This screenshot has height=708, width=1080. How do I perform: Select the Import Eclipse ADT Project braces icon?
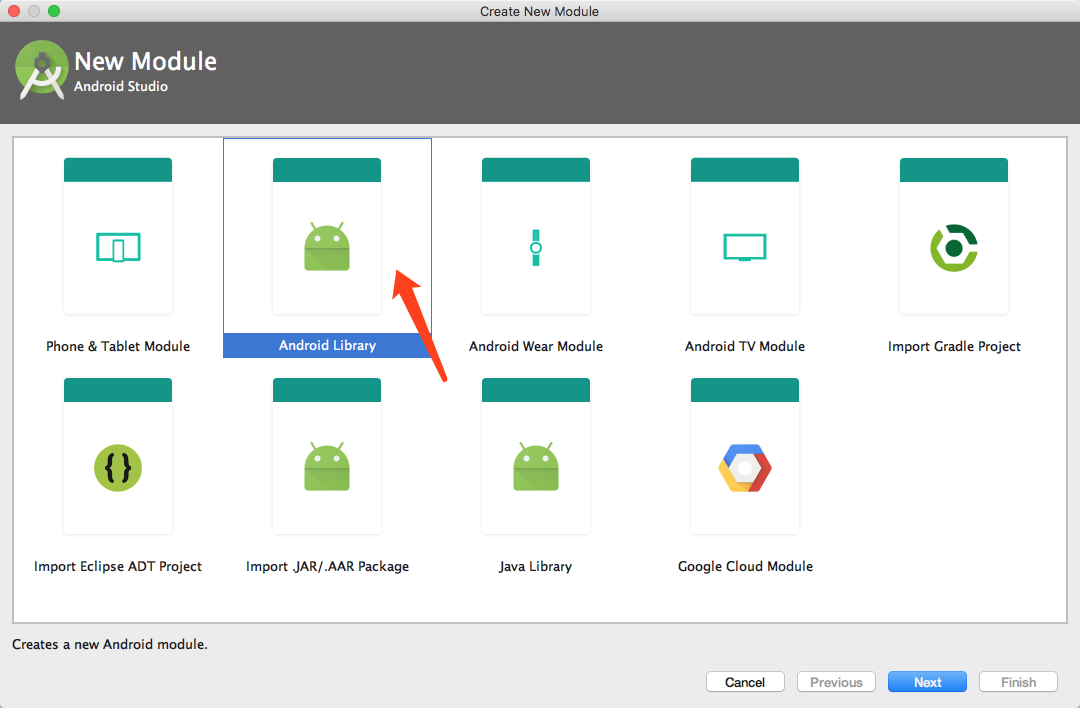click(118, 468)
